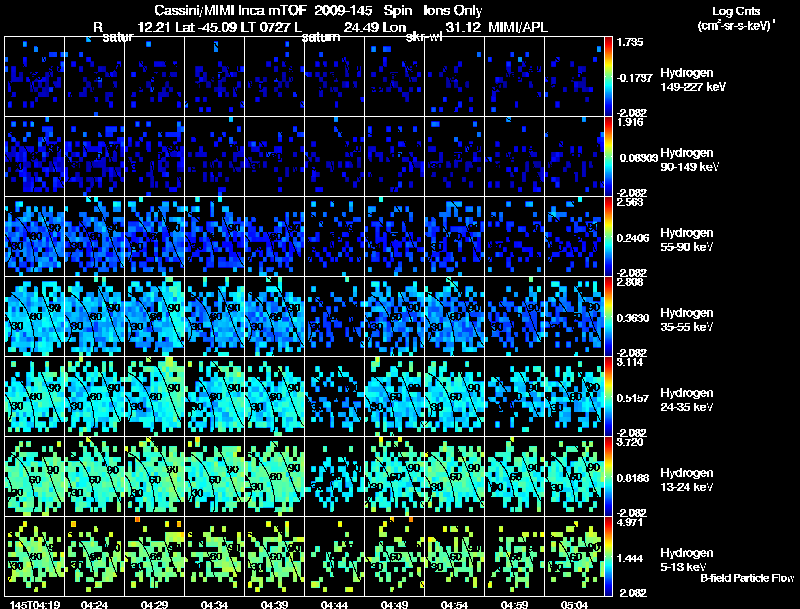Image resolution: width=800 pixels, height=609 pixels.
Task: Click the Hydrogen 55-90 keV label
Action: pyautogui.click(x=686, y=240)
